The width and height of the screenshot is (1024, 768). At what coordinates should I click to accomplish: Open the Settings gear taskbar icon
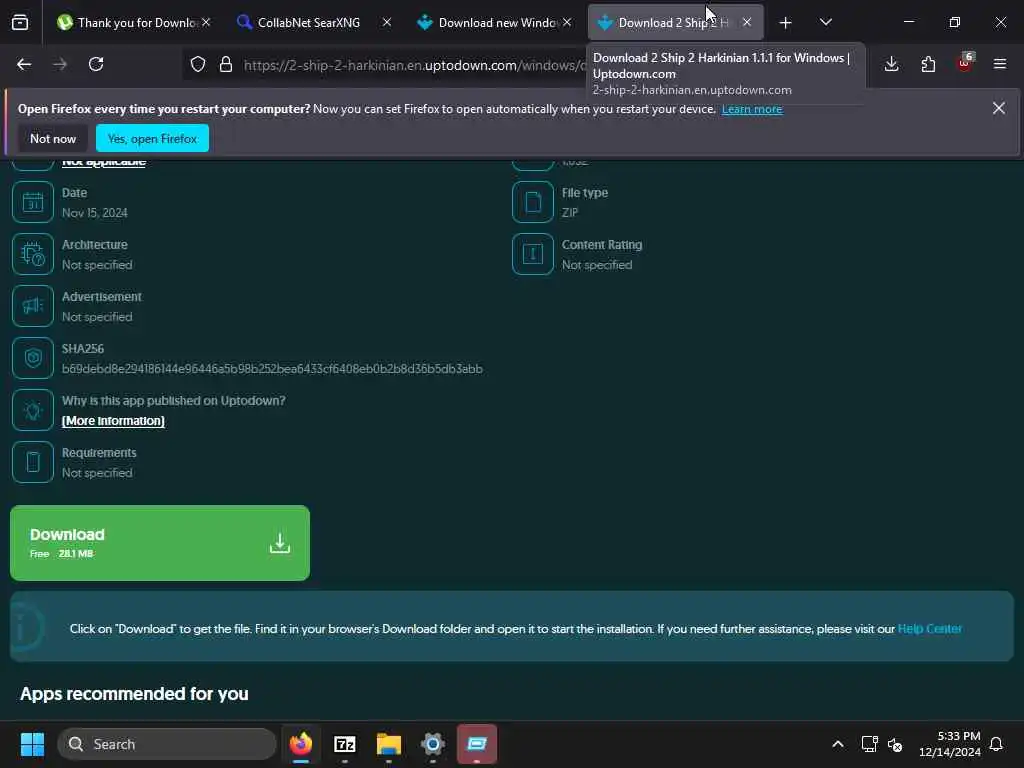[432, 744]
